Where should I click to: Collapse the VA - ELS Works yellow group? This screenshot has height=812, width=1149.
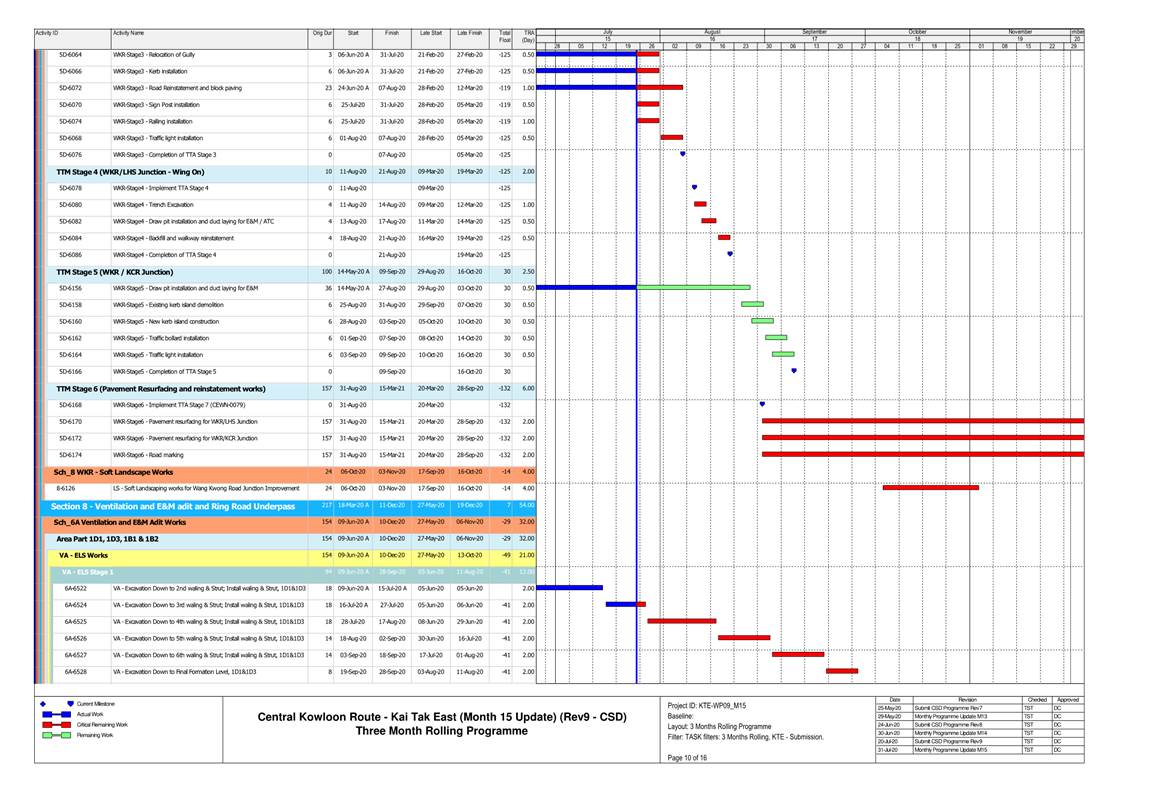click(x=83, y=555)
